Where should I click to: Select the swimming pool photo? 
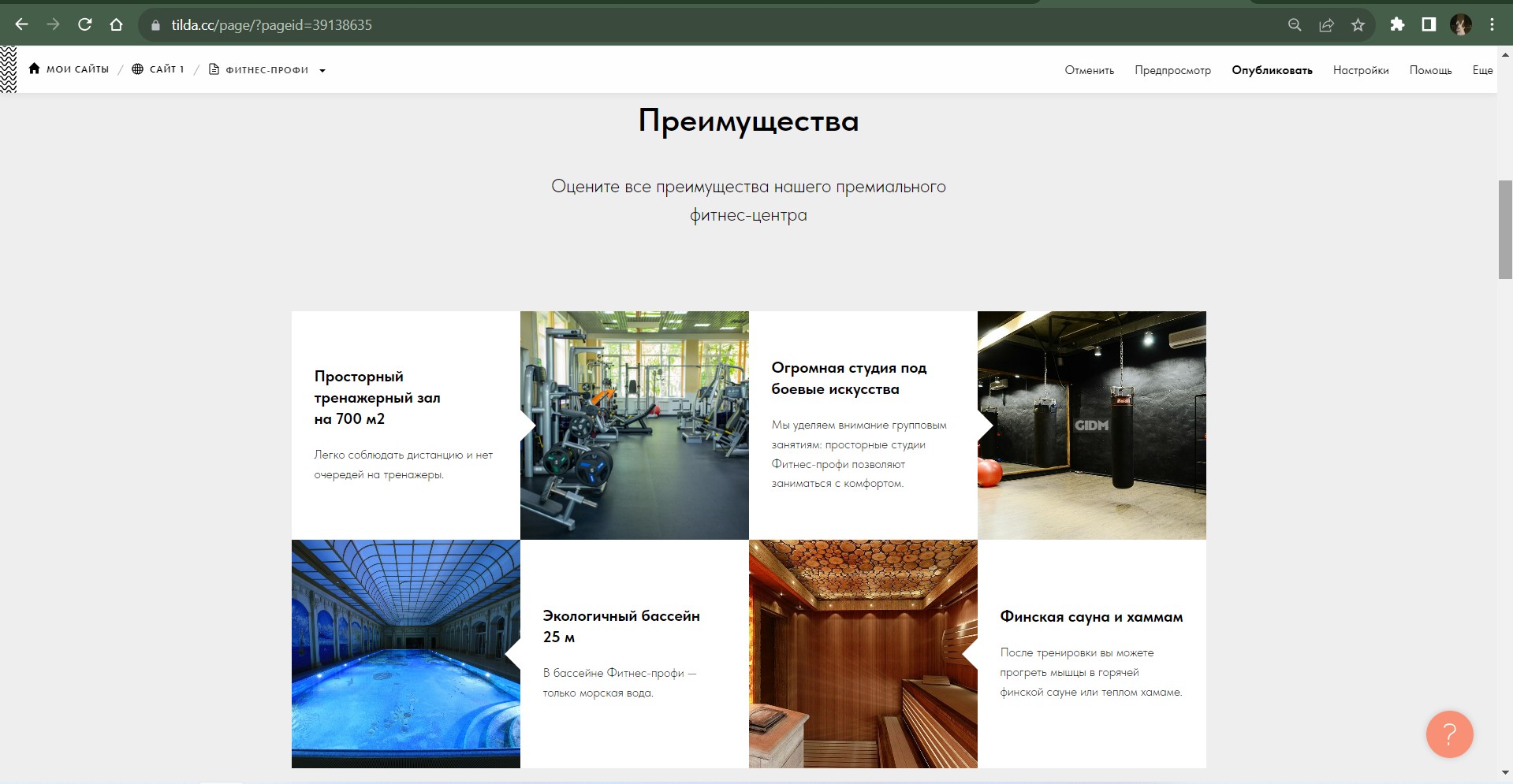(406, 654)
